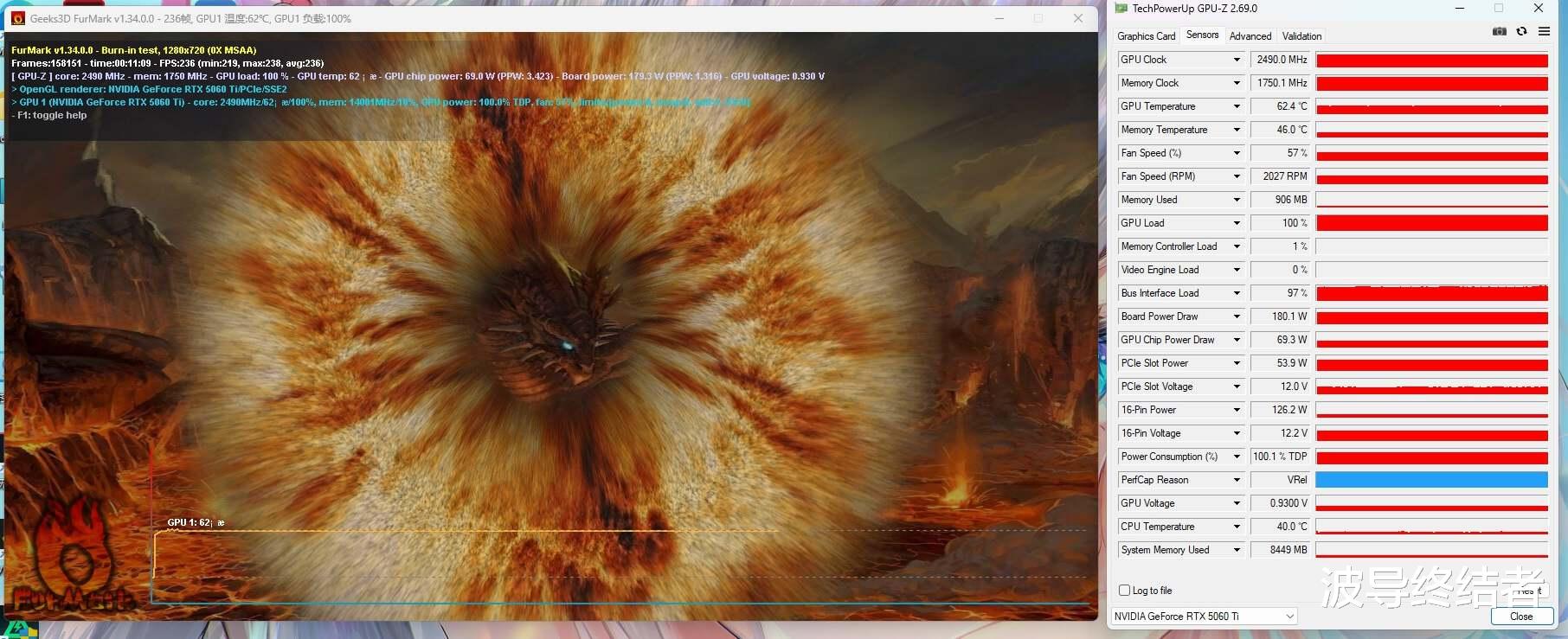Screen dimensions: 1568x639
Task: Click the FurMark 'Frames:158151' stats line
Action: (168, 63)
